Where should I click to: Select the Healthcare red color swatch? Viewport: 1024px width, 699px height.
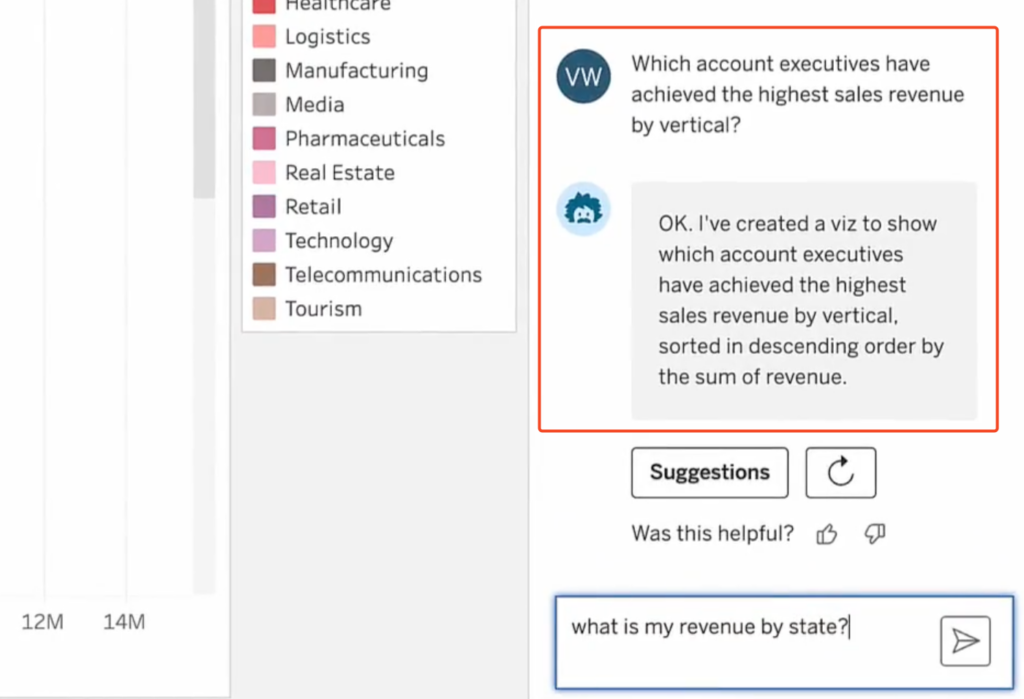pyautogui.click(x=263, y=5)
